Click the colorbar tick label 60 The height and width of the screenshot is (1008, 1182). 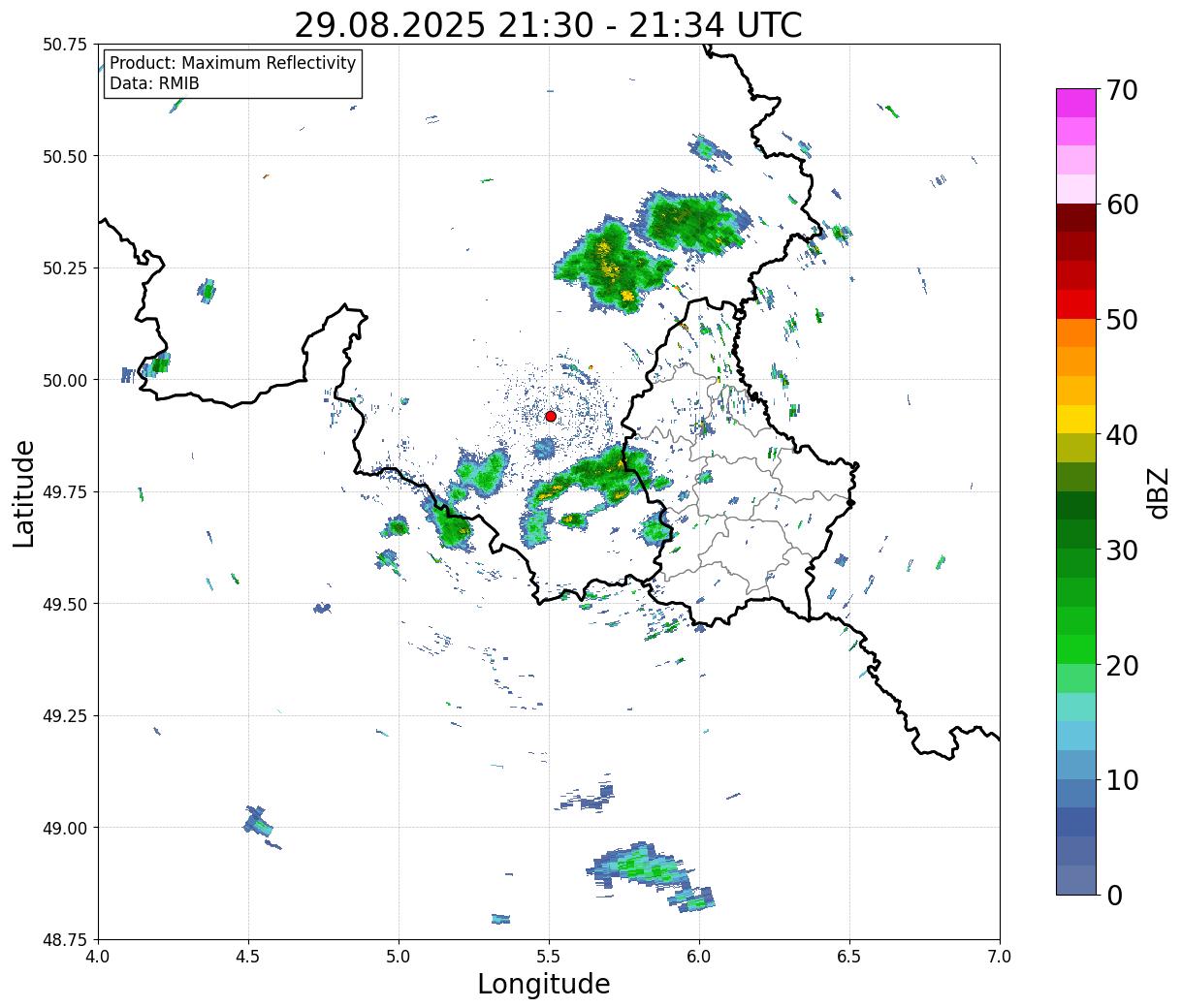click(1122, 205)
